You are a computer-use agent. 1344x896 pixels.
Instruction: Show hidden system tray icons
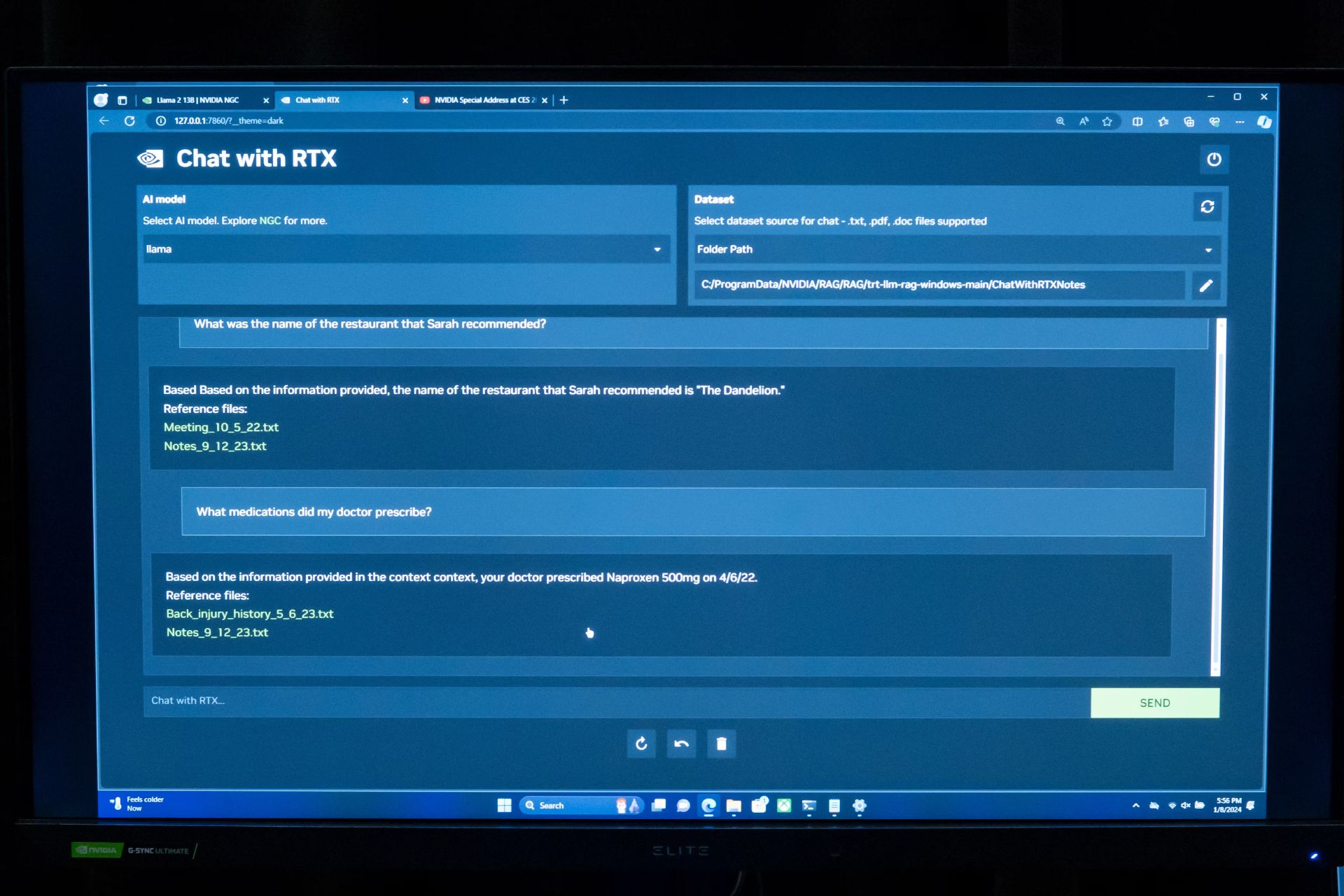coord(1135,806)
